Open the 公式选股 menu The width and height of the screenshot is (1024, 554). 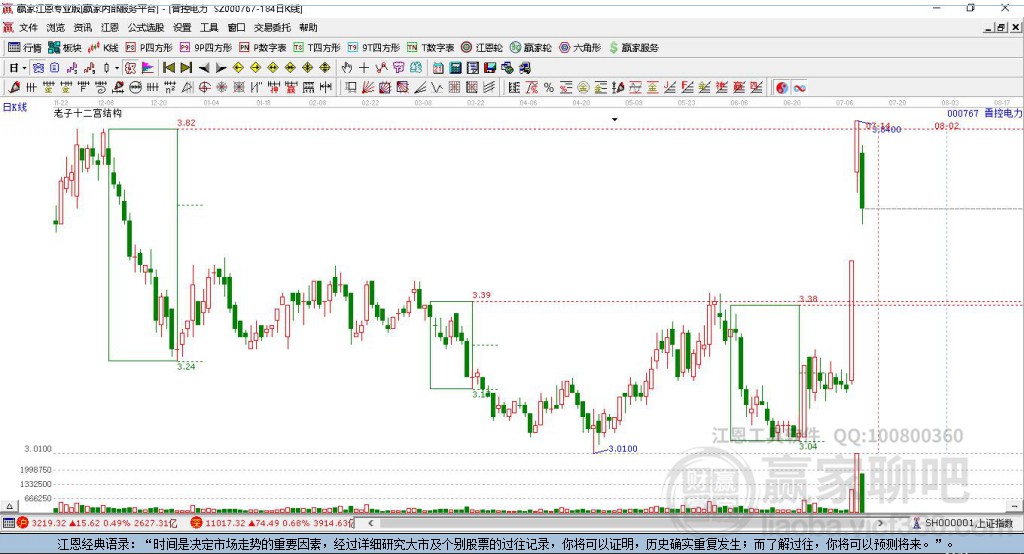(146, 27)
